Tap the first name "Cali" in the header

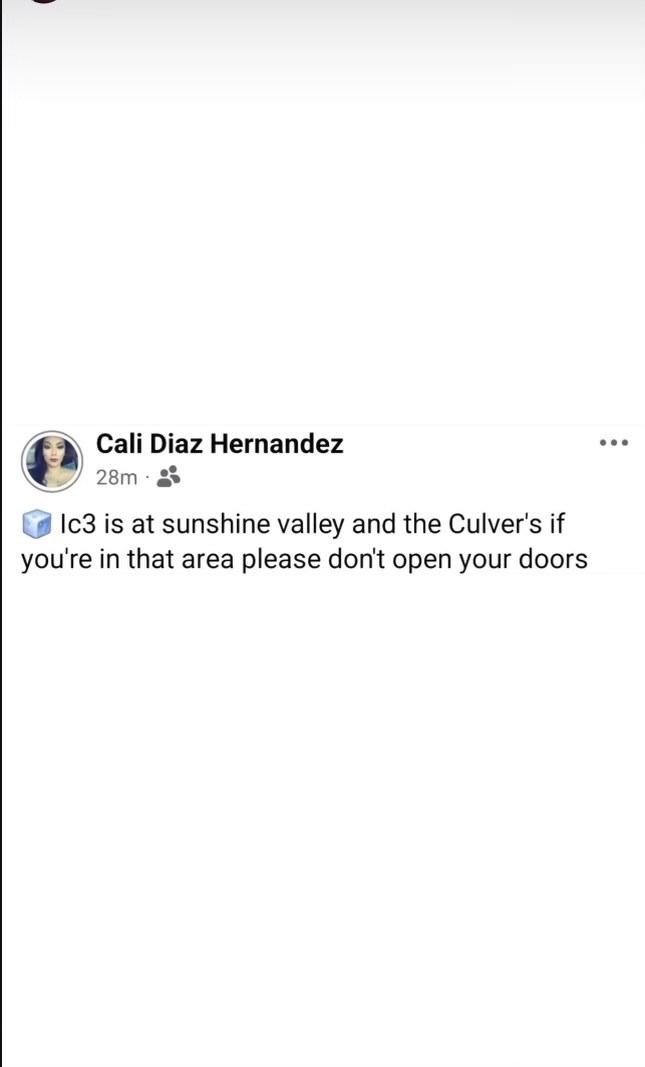point(116,444)
